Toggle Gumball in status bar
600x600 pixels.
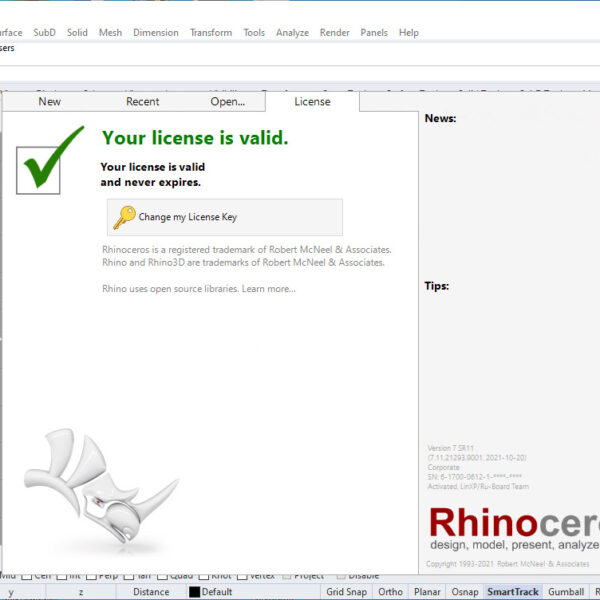click(566, 592)
